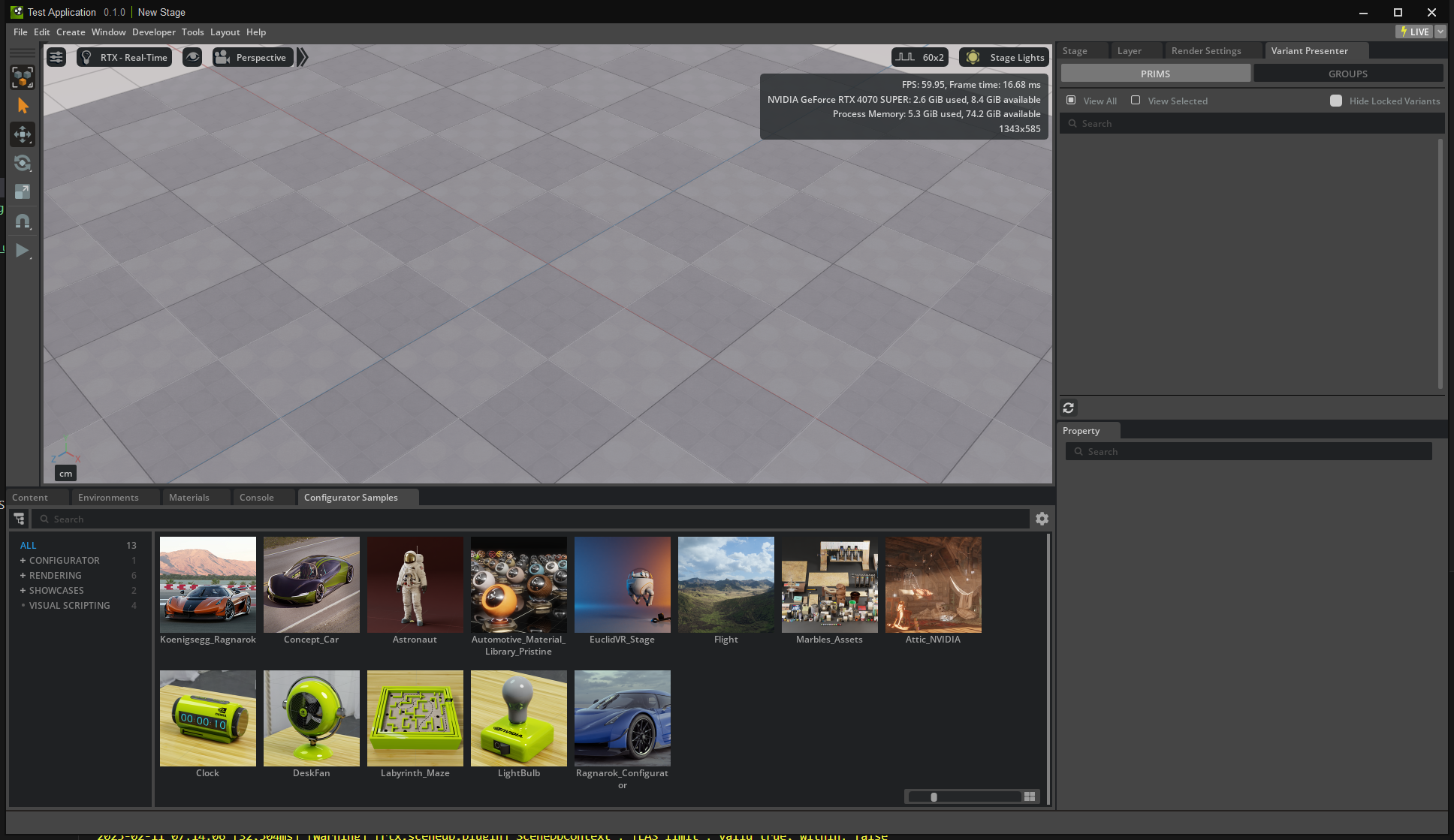Enable the View Selected radio button
This screenshot has height=840, width=1454.
coord(1136,100)
